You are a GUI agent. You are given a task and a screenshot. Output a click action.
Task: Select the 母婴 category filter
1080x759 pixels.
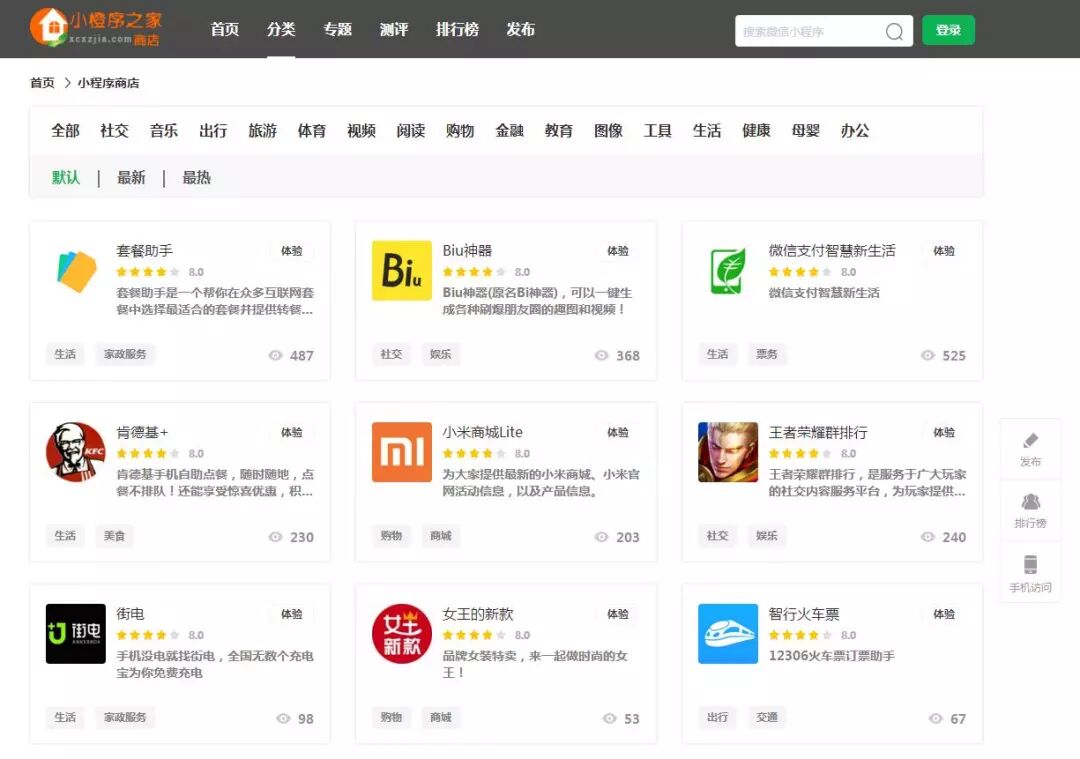[806, 130]
